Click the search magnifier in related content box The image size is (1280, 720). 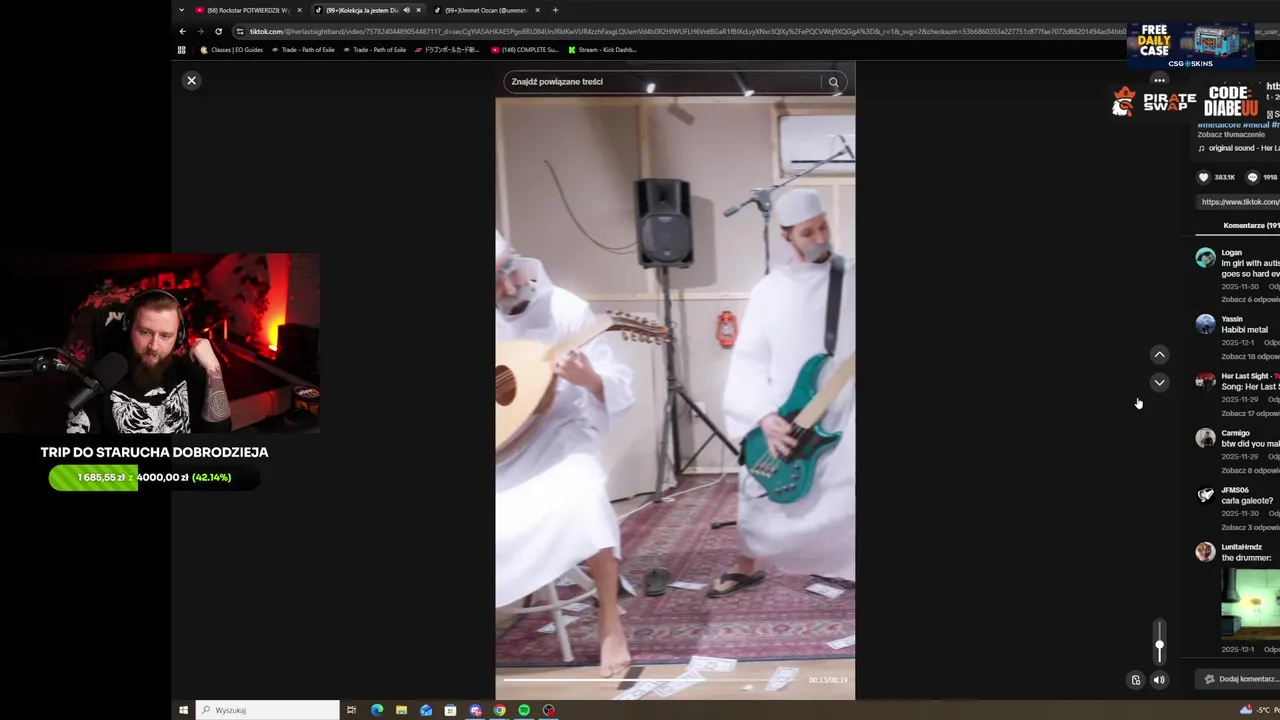pyautogui.click(x=833, y=82)
